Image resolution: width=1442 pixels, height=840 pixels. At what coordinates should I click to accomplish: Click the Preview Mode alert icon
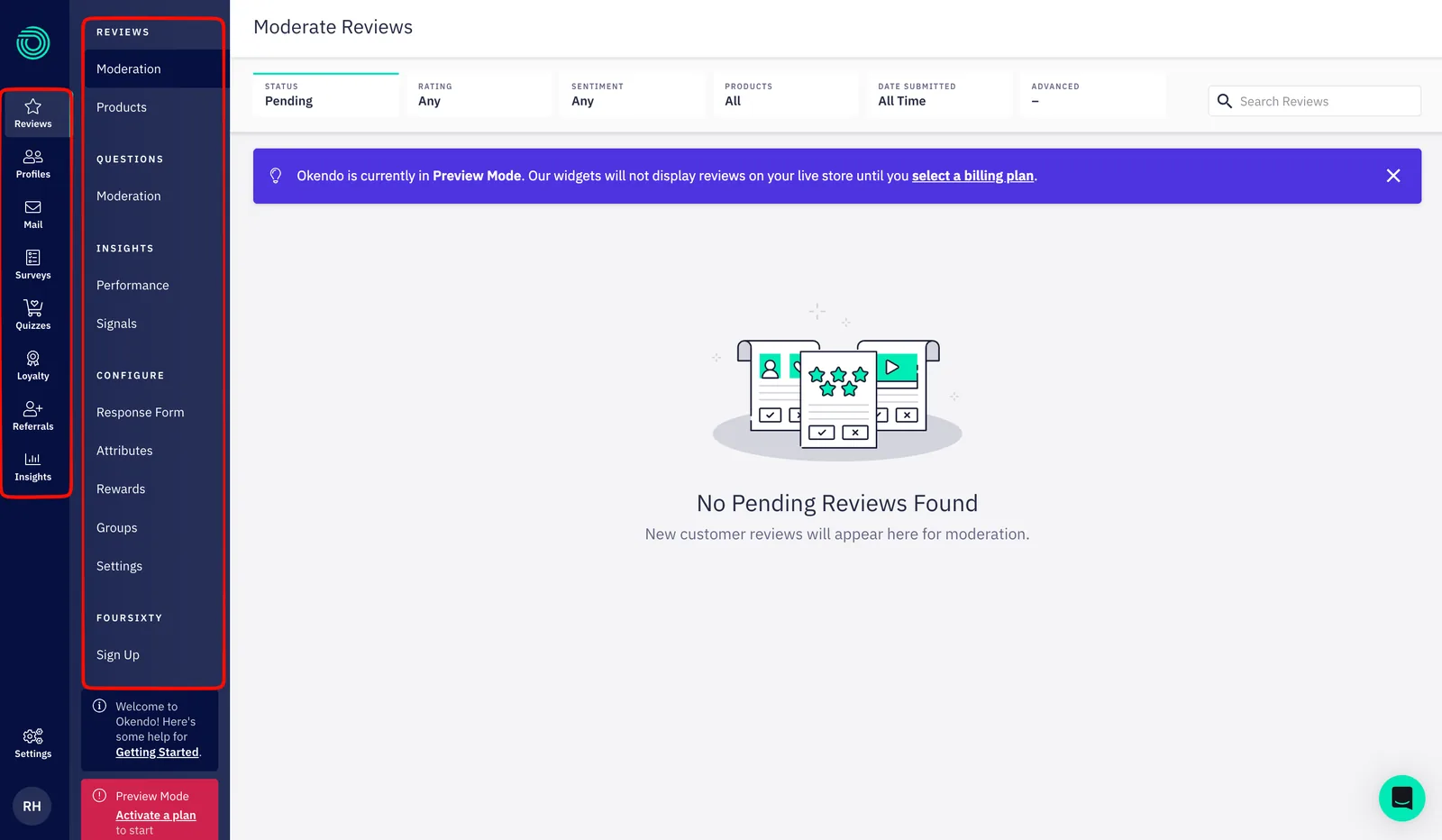(x=99, y=796)
